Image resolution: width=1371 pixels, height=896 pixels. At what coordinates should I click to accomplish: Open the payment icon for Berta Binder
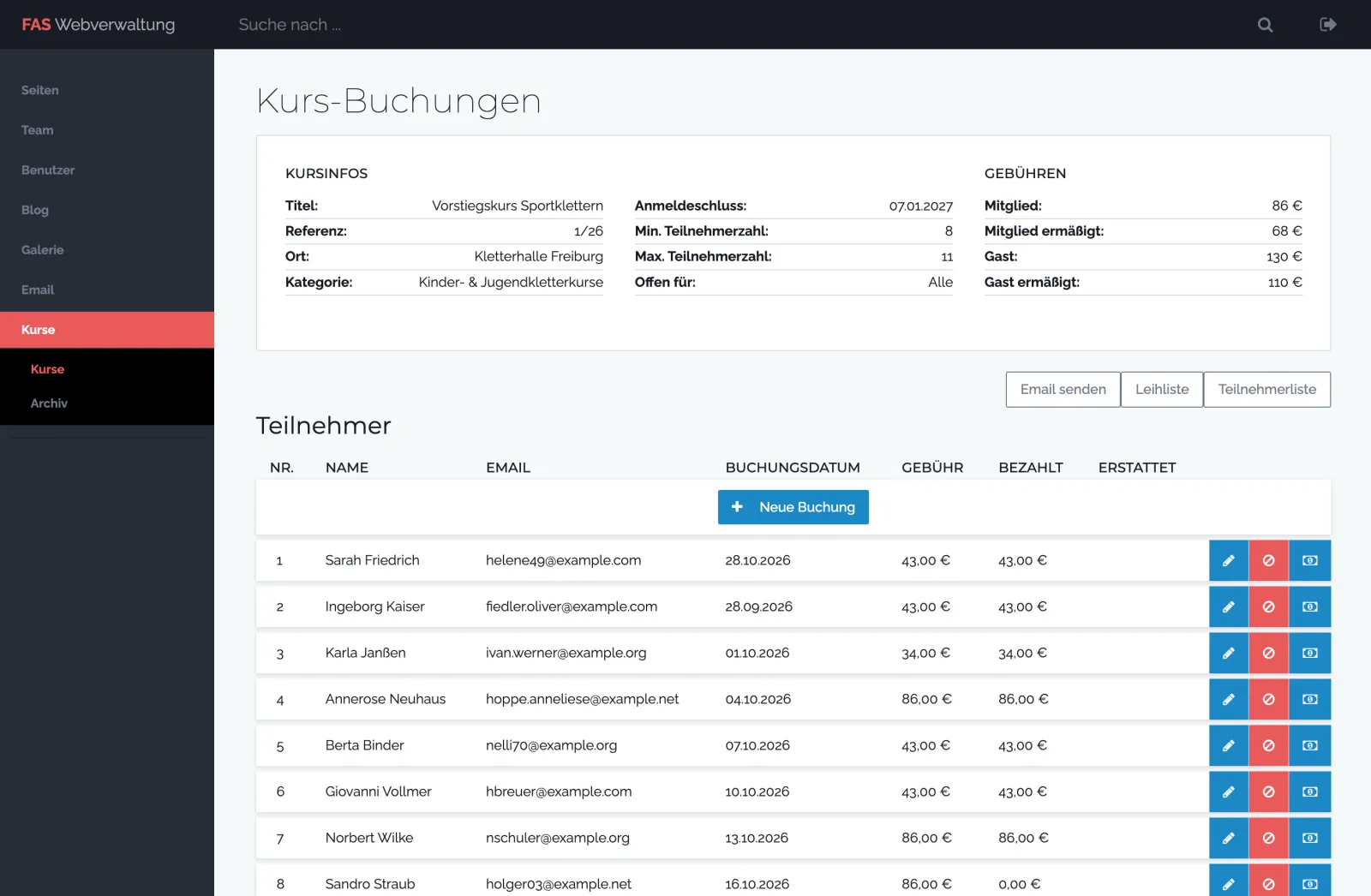[x=1310, y=745]
